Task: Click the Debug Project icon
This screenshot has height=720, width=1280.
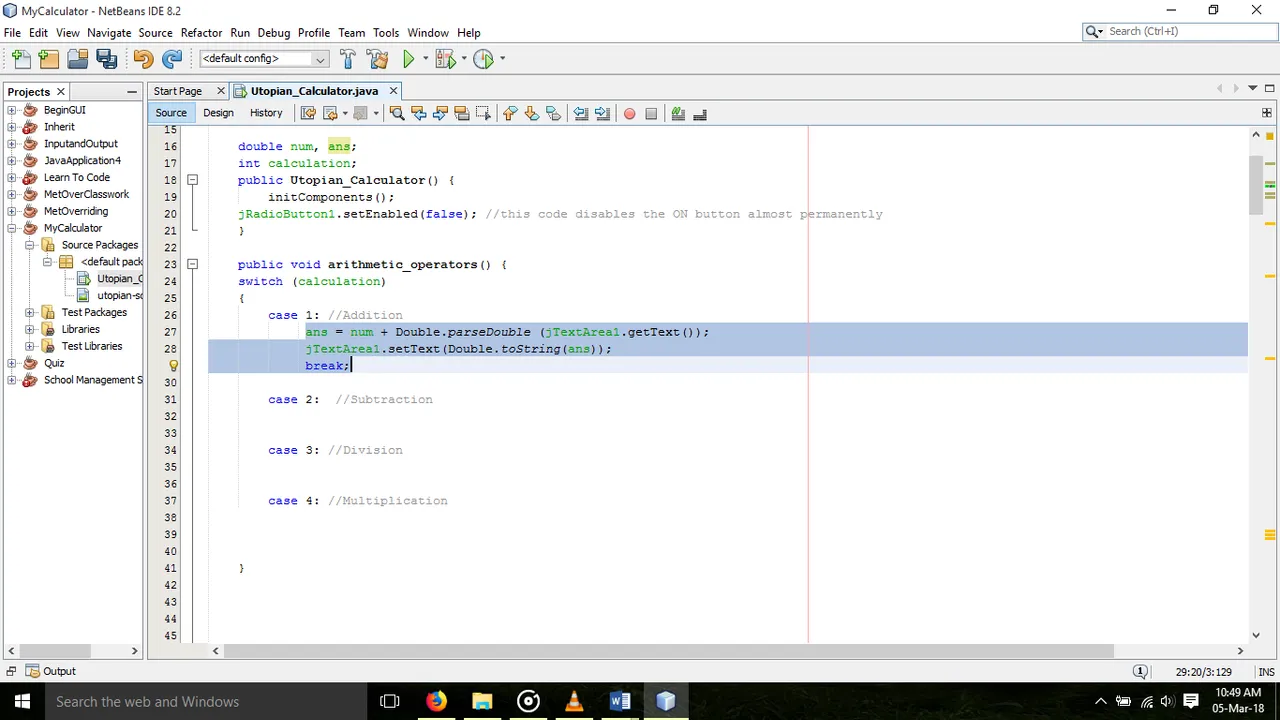Action: [x=445, y=59]
